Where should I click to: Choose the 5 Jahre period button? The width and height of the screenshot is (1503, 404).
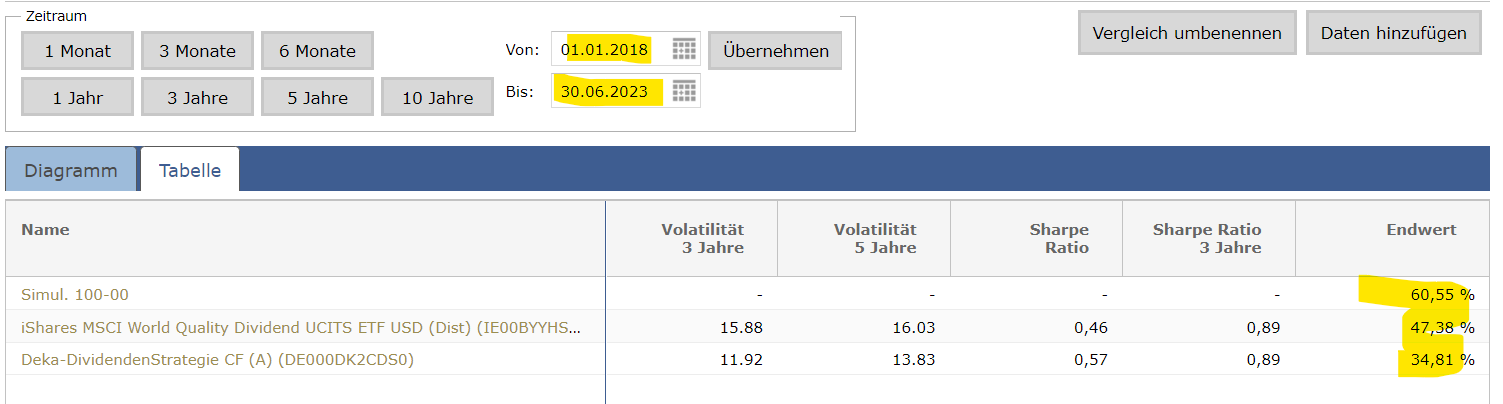point(317,98)
